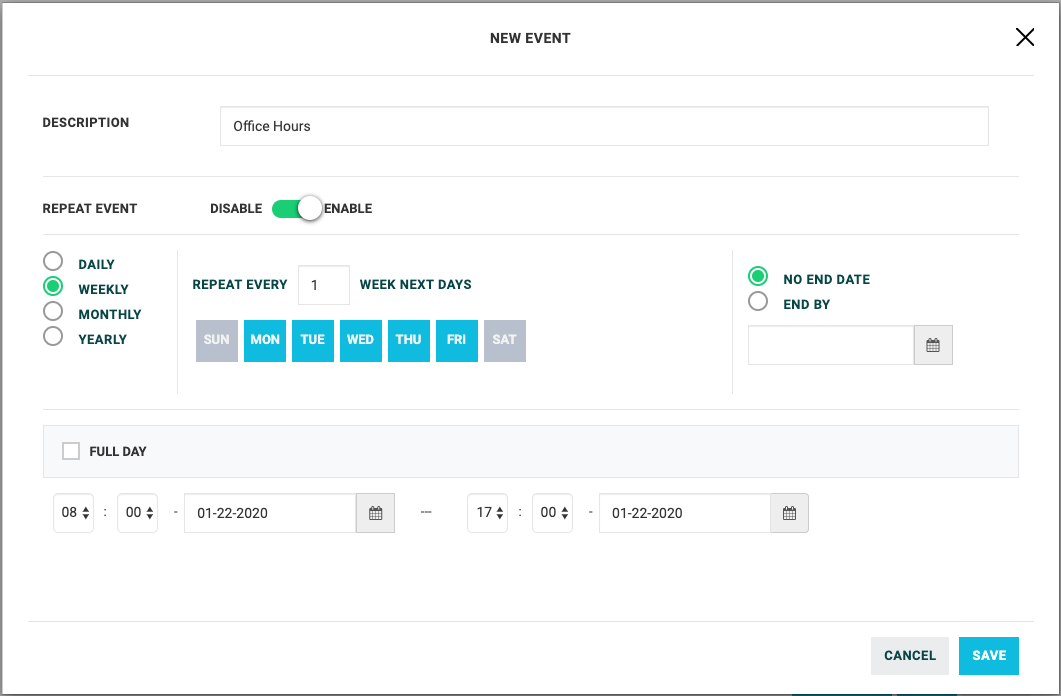Choose the END BY option
This screenshot has height=696, width=1061.
pyautogui.click(x=757, y=303)
